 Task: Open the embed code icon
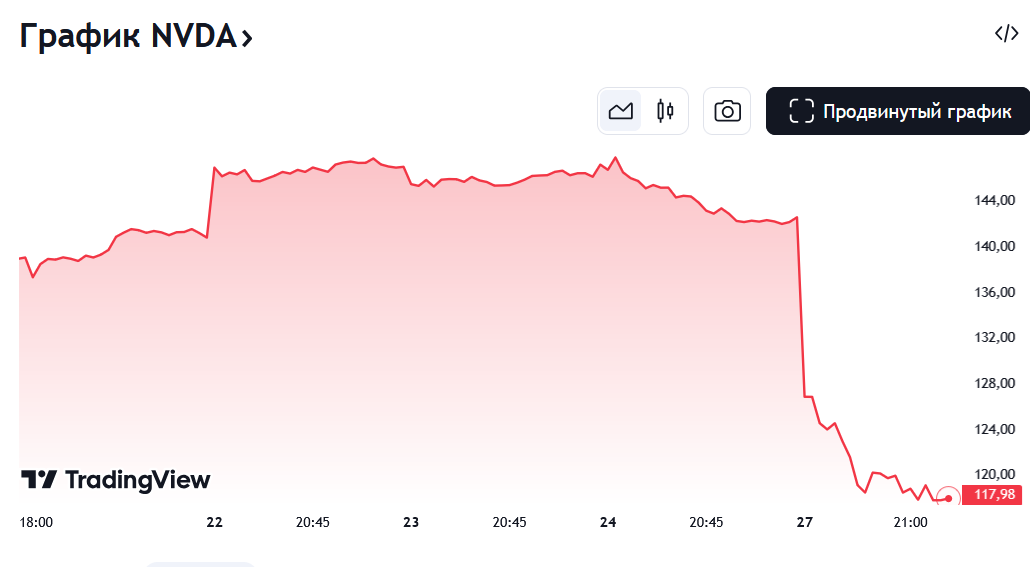pos(1006,34)
